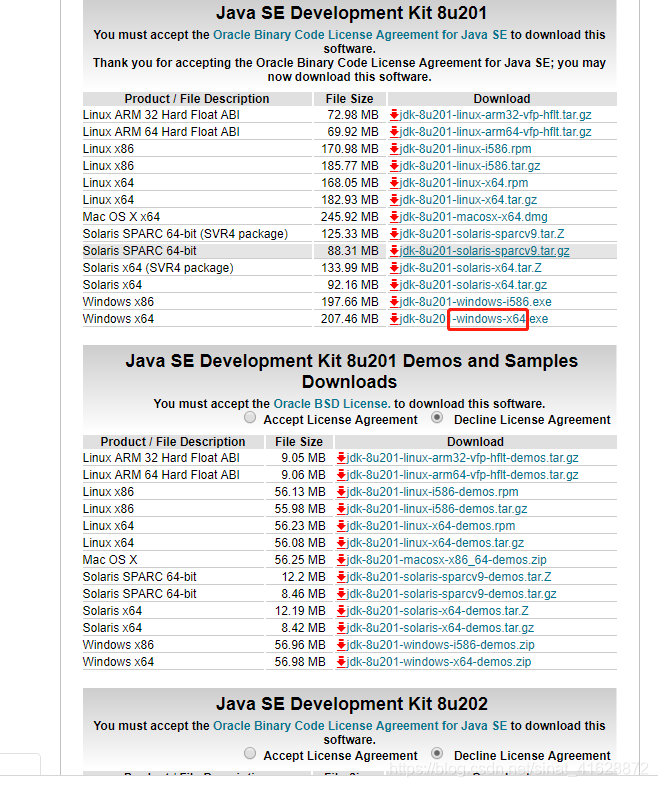This screenshot has width=658, height=787.
Task: Click download icon for jdk-8u201-solaris-sparcv9-demos.tar.Z
Action: tap(341, 577)
